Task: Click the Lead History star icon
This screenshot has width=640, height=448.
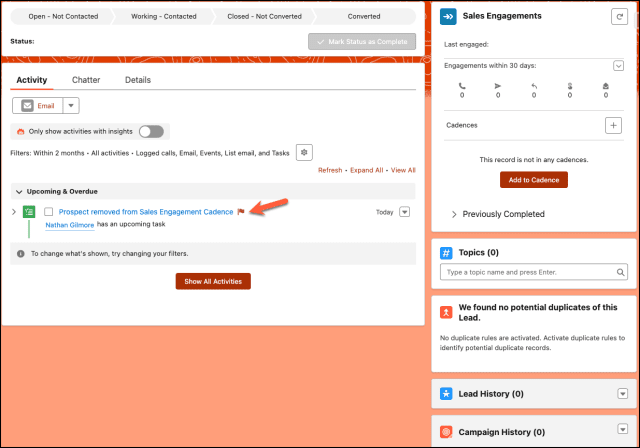Action: tap(447, 394)
